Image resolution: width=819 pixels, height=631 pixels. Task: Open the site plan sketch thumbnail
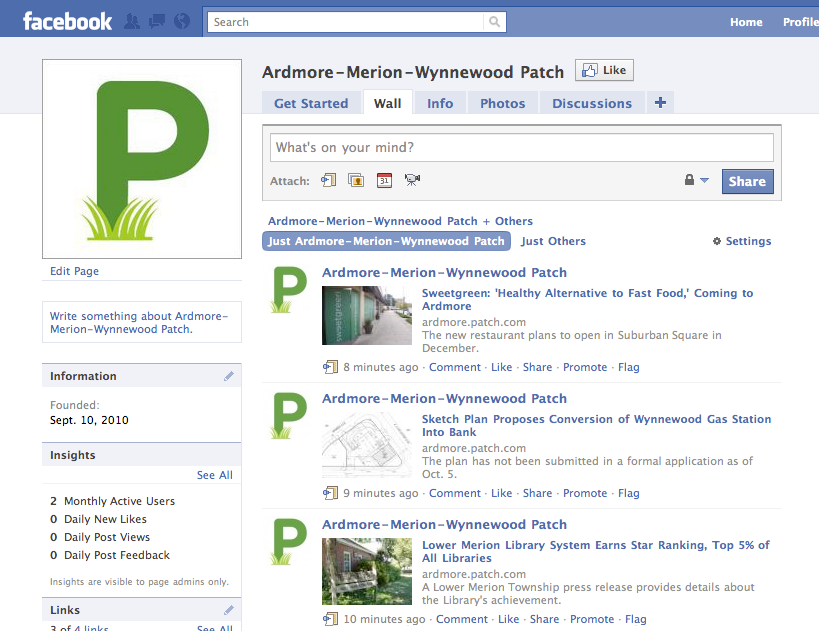[367, 445]
